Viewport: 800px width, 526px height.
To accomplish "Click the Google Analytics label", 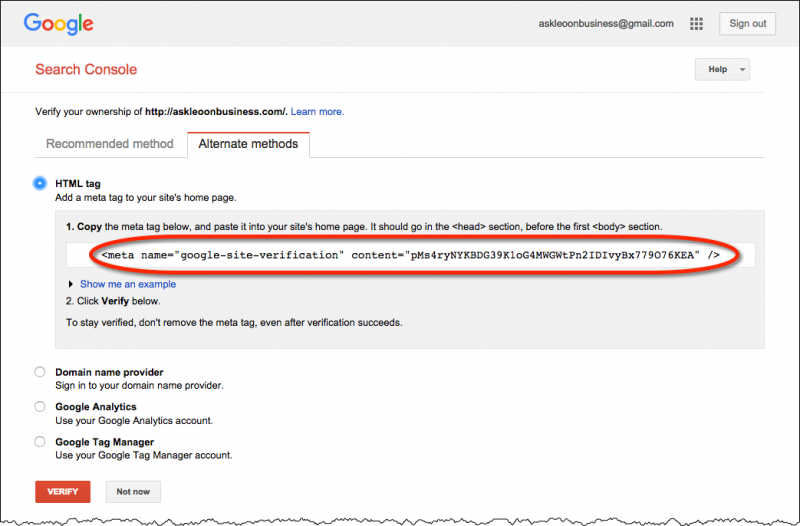I will click(96, 407).
